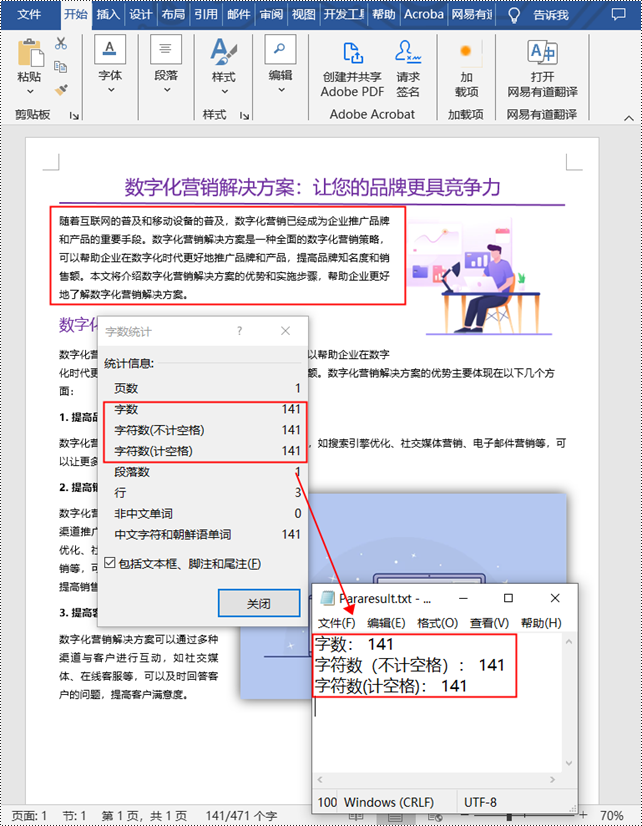Screen dimensions: 642x826
Task: Minimize the Pararesult.txt Notepad window
Action: [x=463, y=598]
